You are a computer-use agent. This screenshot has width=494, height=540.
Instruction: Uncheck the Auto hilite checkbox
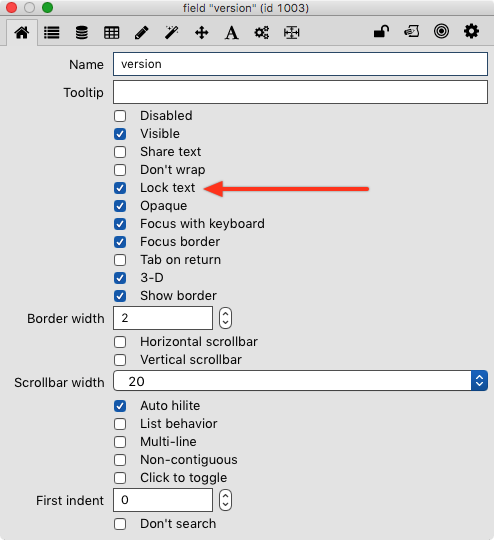coord(120,406)
